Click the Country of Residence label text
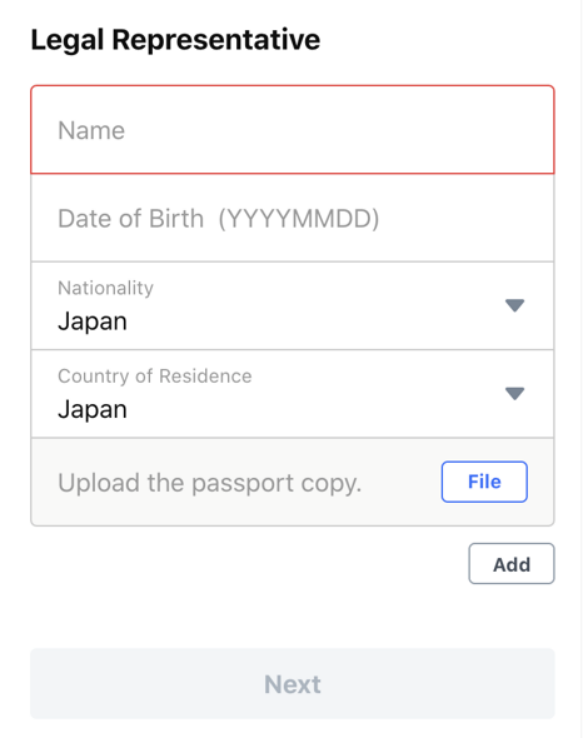 155,376
